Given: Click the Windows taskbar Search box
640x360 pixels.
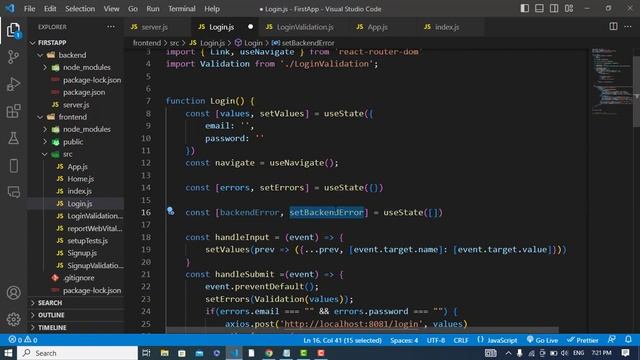Looking at the screenshot, I should tap(78, 353).
